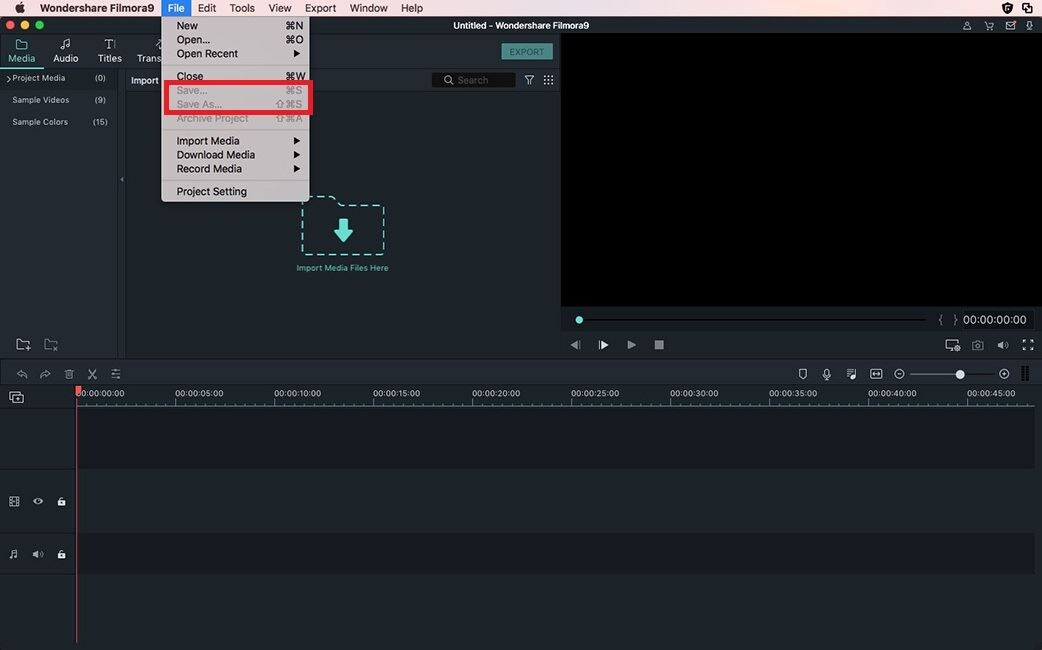The width and height of the screenshot is (1042, 650).
Task: Add a new media folder
Action: [23, 344]
